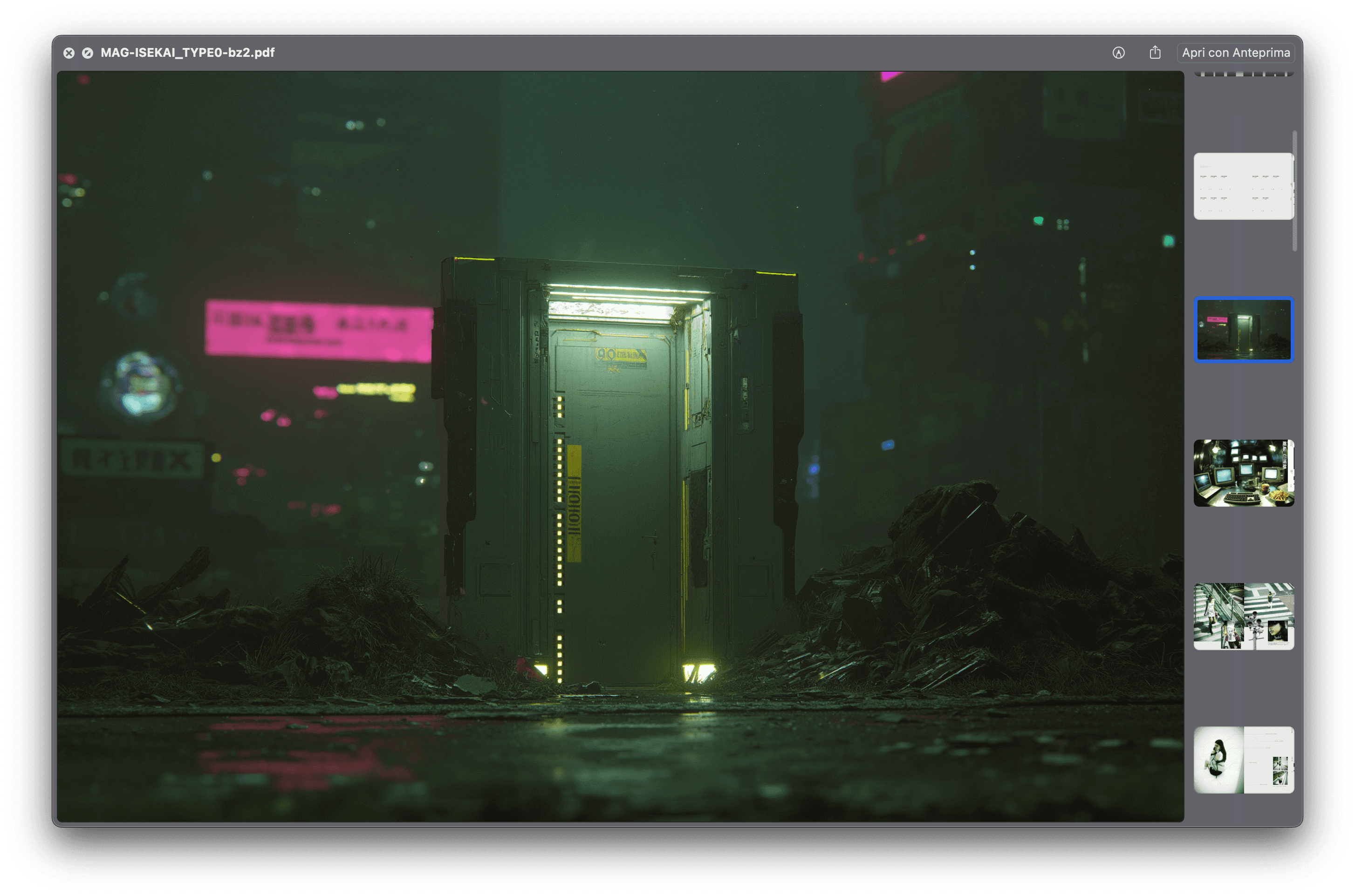Open the Markup annotation tool
The height and width of the screenshot is (896, 1355).
1118,53
